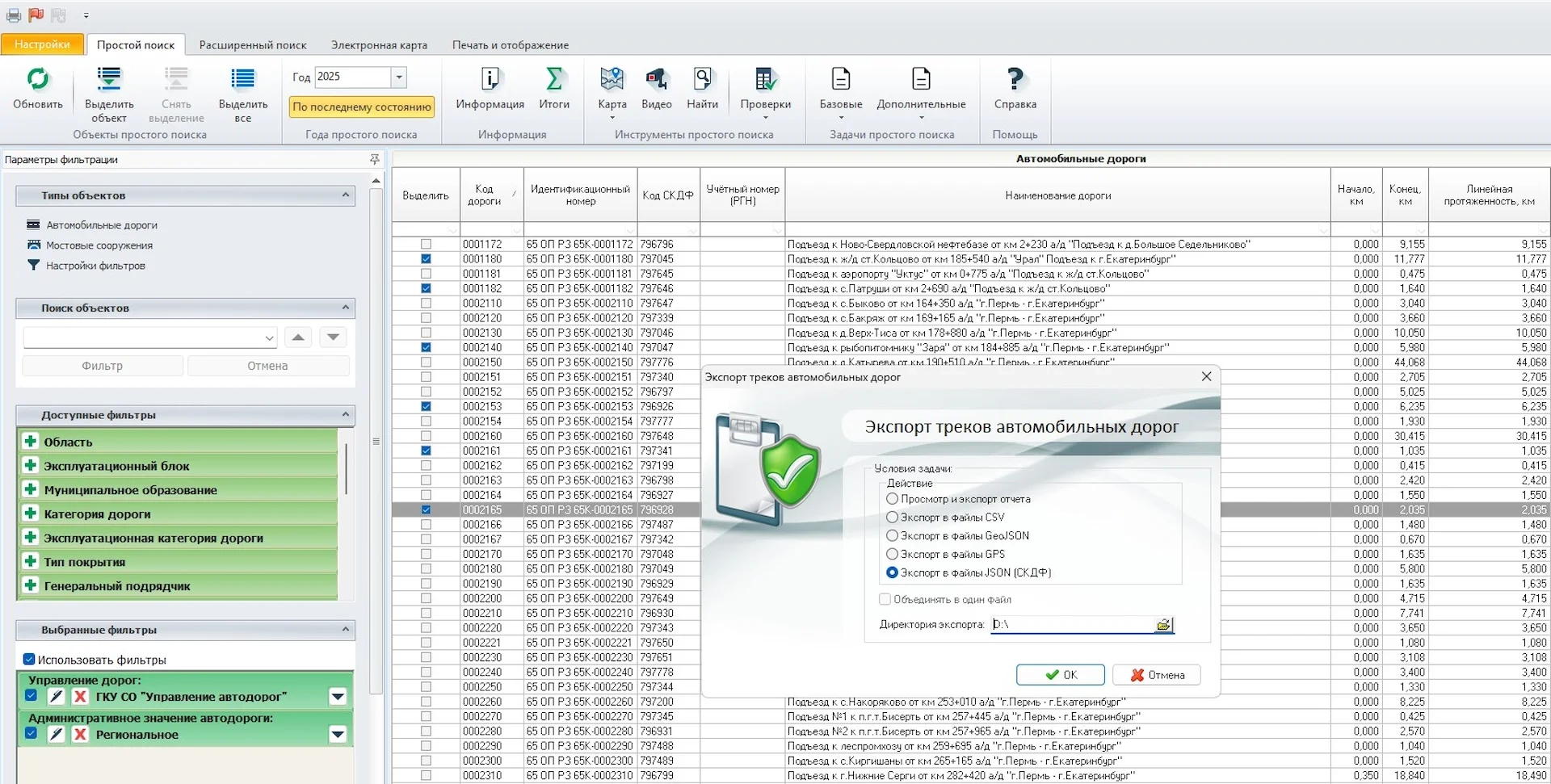1551x784 pixels.
Task: Click the Обновить refresh icon
Action: click(x=38, y=79)
